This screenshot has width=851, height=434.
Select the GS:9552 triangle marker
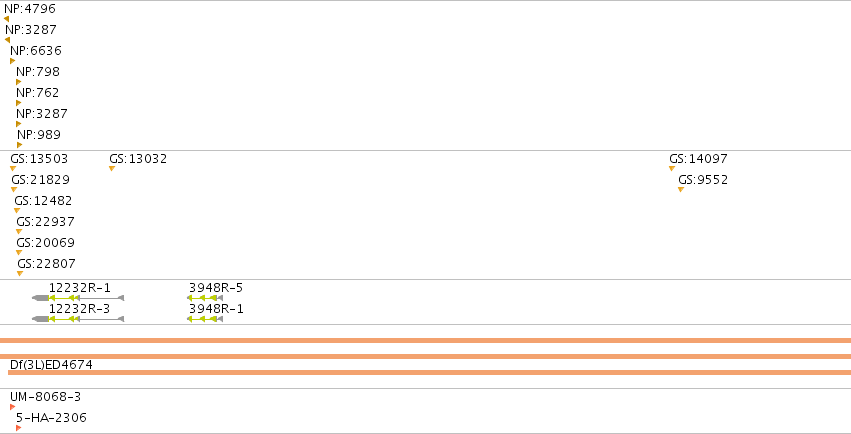click(681, 189)
